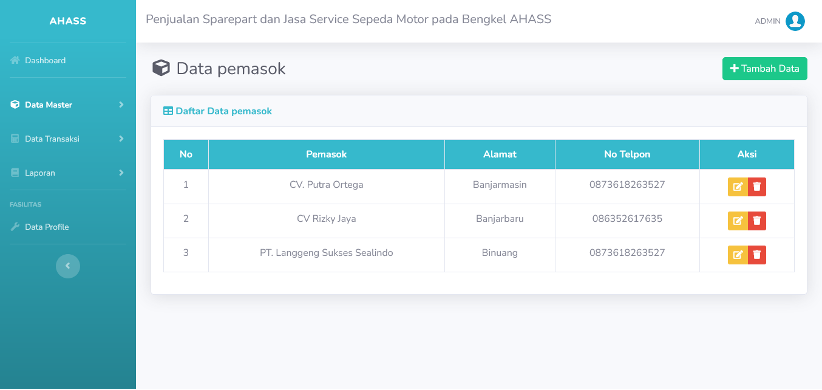The height and width of the screenshot is (390, 822).
Task: Edit the CV Rizky Jaya supplier row
Action: pyautogui.click(x=738, y=221)
